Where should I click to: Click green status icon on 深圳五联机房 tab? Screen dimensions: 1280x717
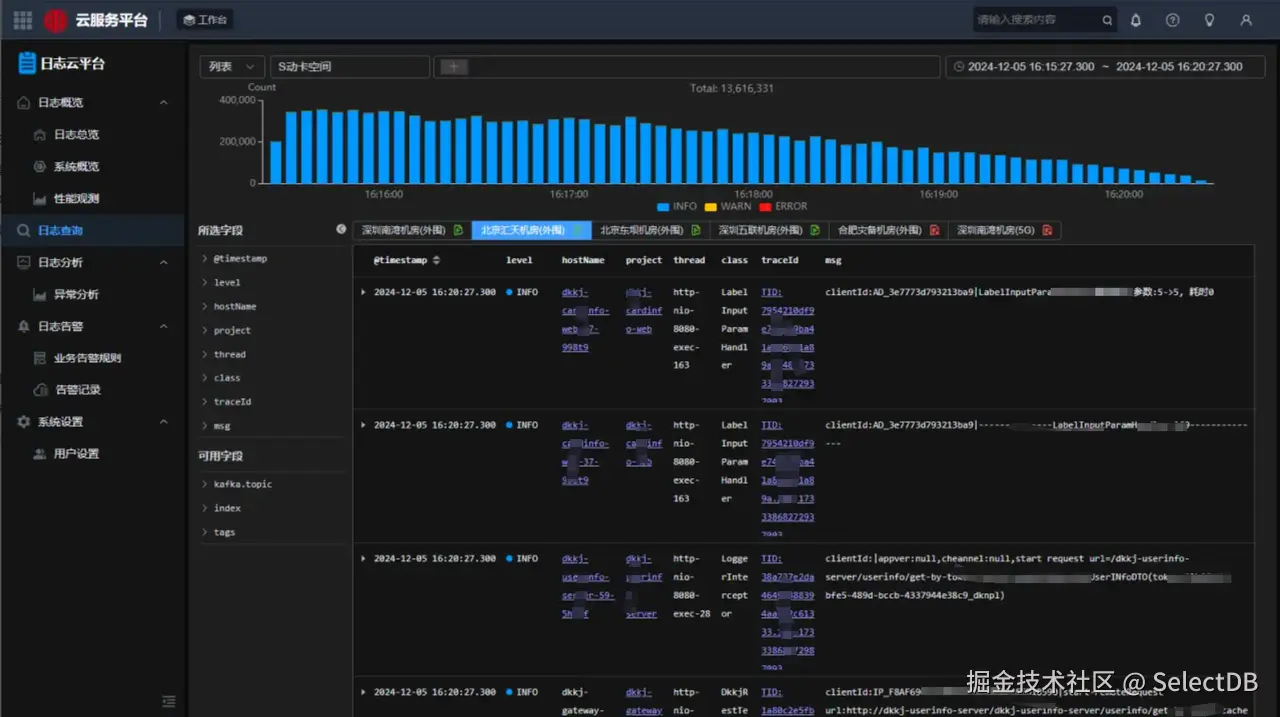click(815, 230)
